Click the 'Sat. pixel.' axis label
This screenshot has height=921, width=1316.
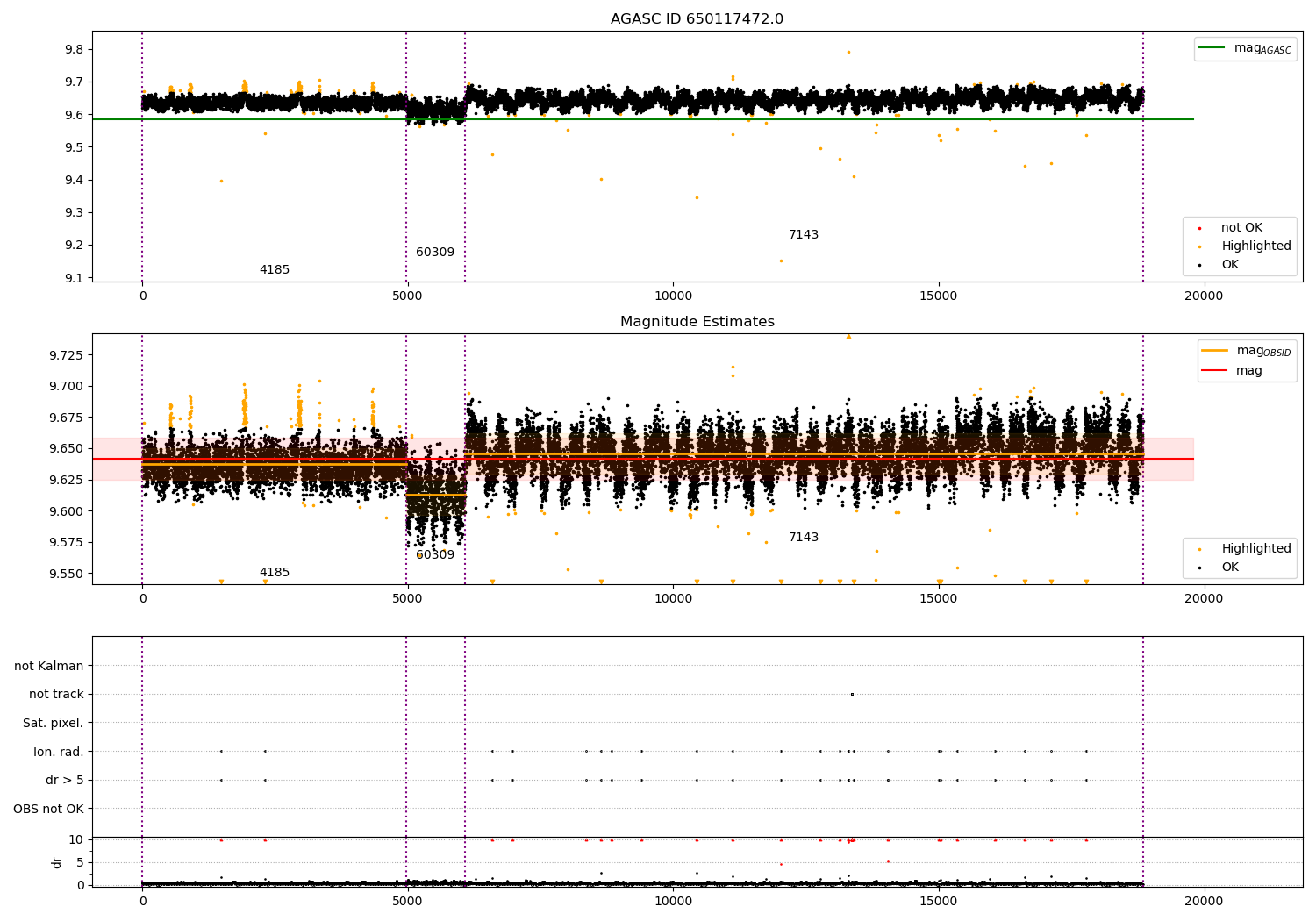click(x=53, y=724)
